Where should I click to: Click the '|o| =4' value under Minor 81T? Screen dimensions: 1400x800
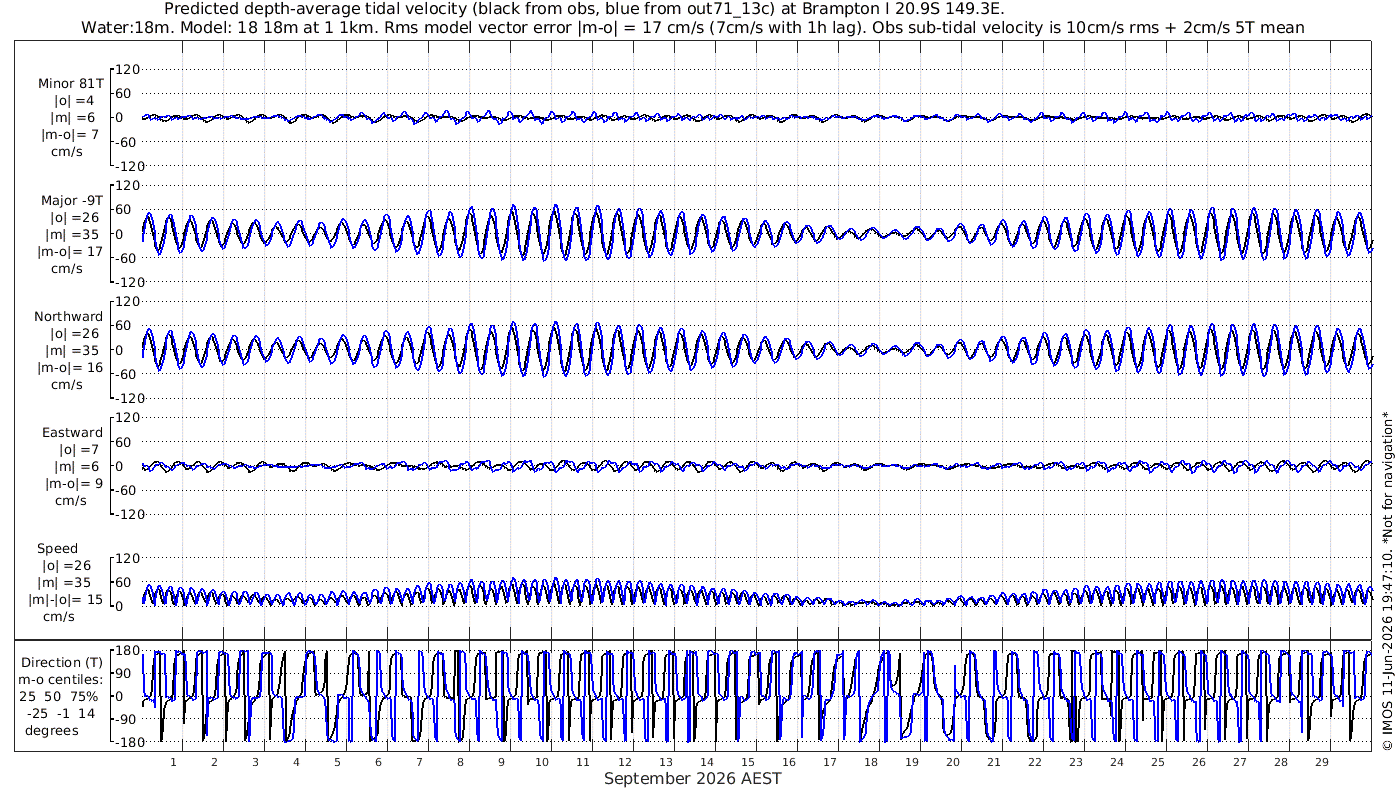click(x=74, y=100)
